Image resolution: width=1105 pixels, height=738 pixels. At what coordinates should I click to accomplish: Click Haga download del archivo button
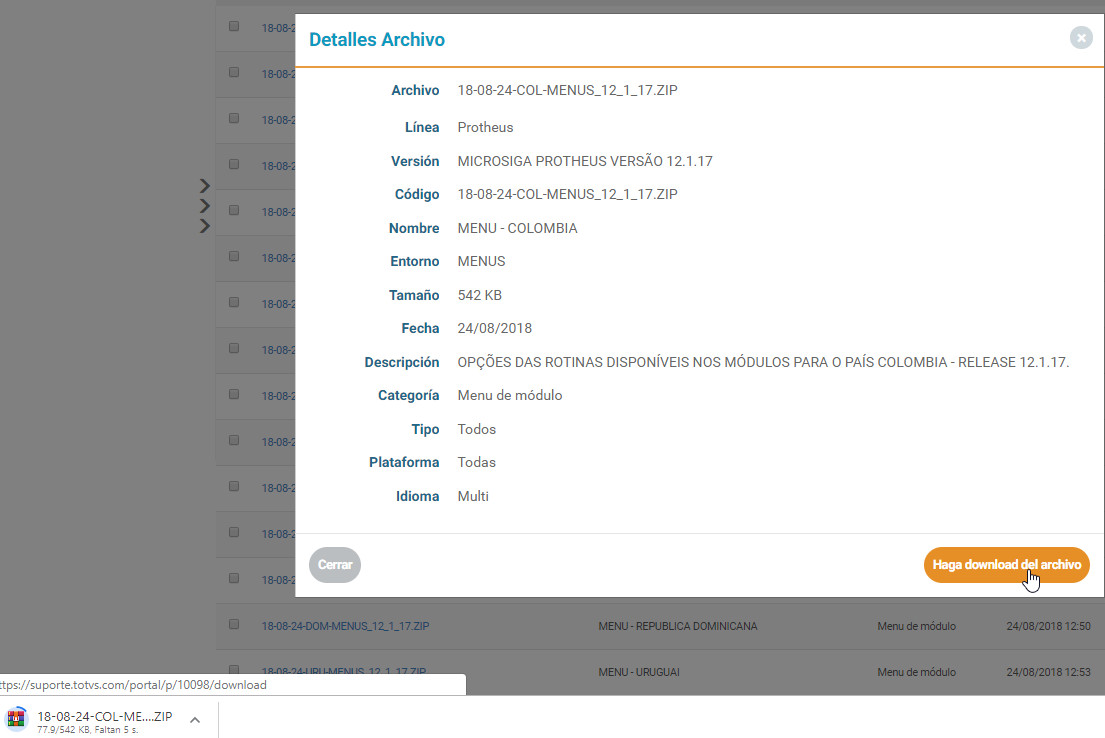click(1006, 565)
